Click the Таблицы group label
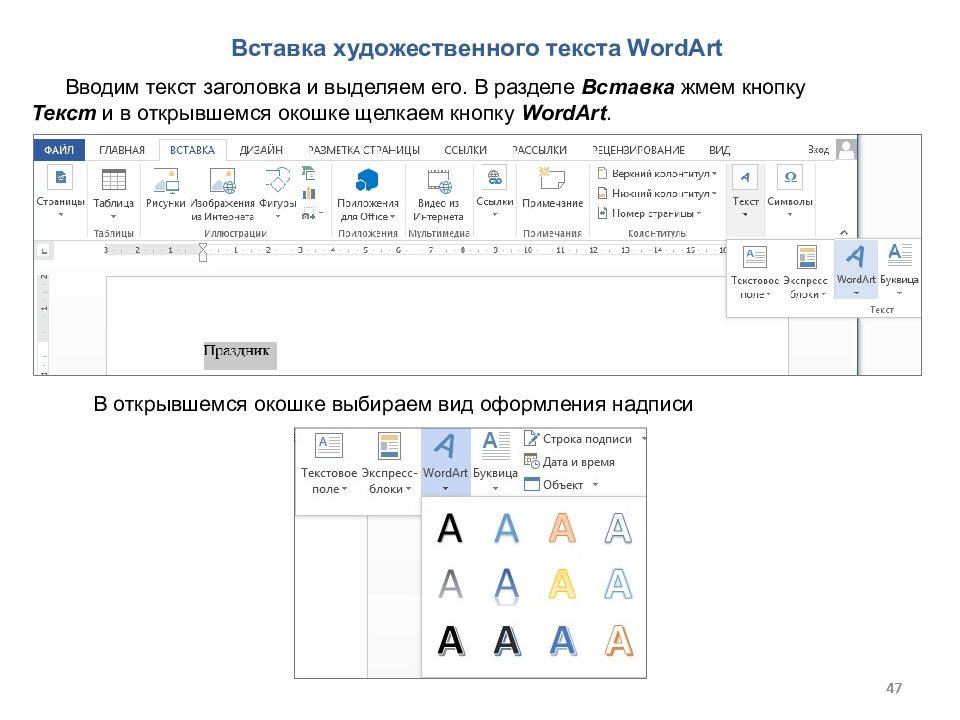The image size is (960, 720). click(x=114, y=233)
